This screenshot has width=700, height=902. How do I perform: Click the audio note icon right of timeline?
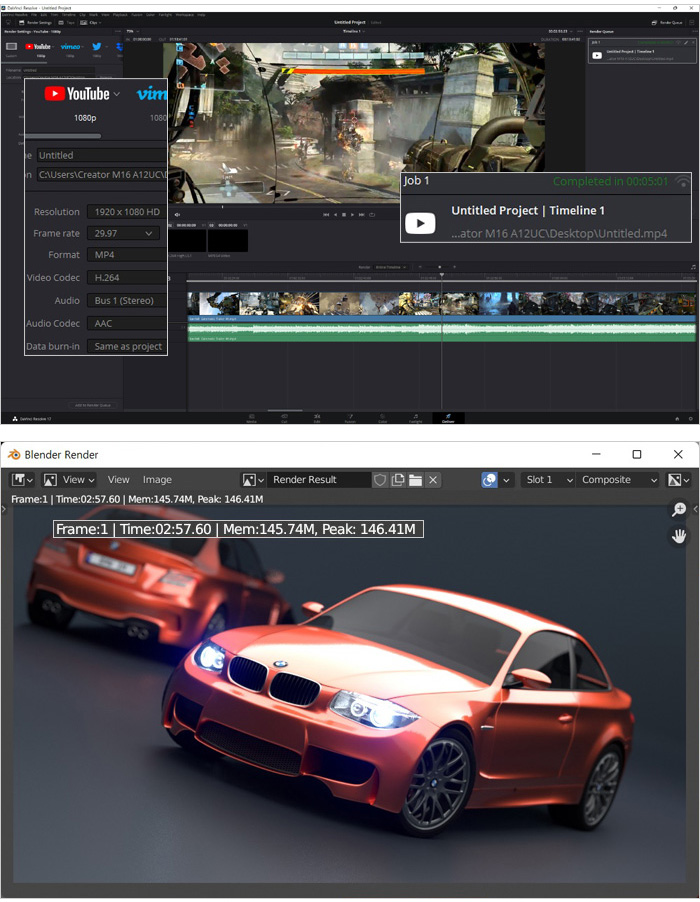pos(693,267)
